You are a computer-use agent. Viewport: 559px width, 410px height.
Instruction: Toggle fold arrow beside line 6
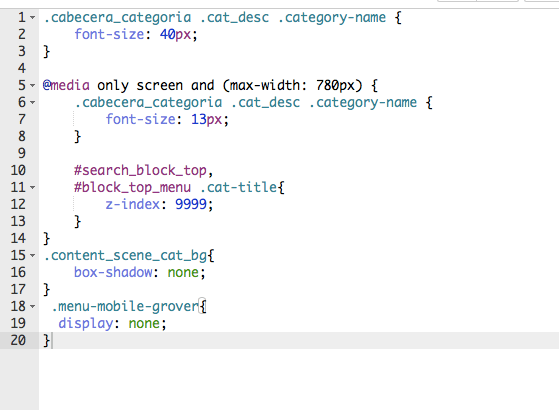click(x=32, y=103)
